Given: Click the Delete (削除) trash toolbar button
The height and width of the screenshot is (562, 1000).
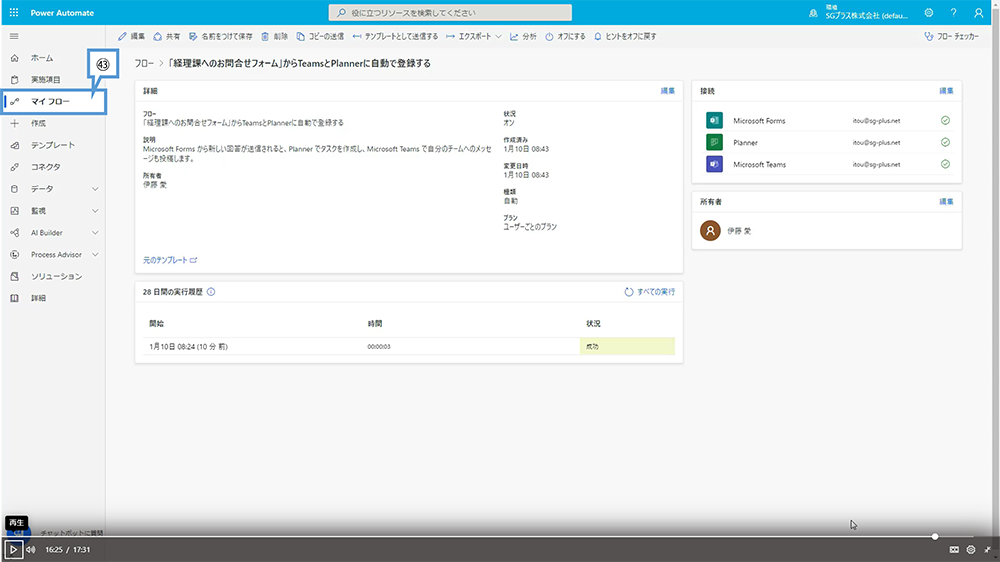Looking at the screenshot, I should point(274,36).
